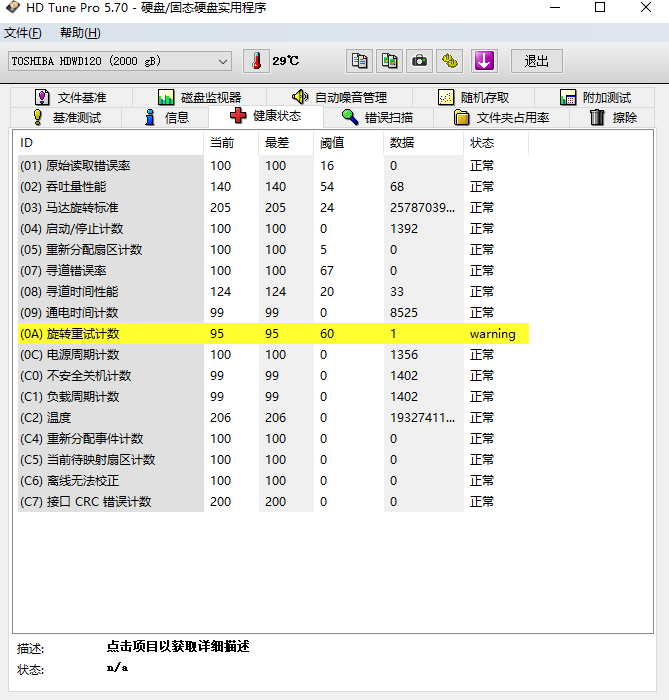Select the (0C) 电源周期计数 row
The image size is (669, 700).
tap(274, 354)
